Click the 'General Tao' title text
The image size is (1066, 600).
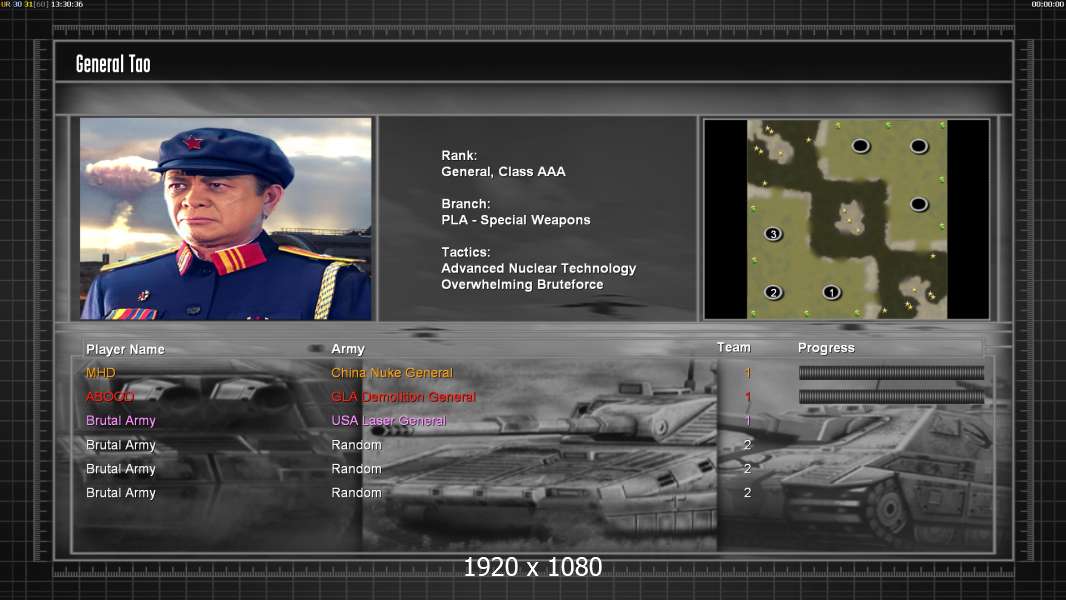[x=113, y=64]
